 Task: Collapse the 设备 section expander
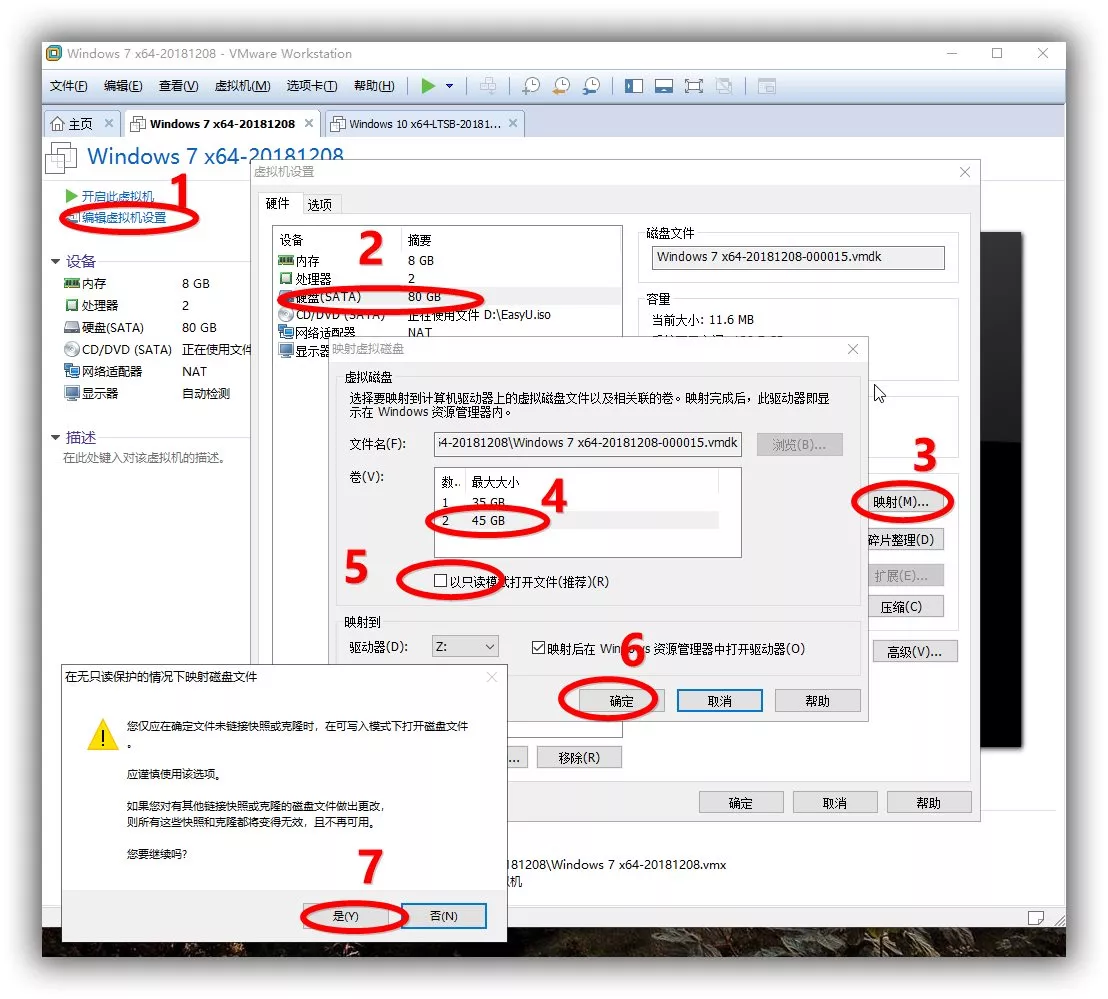tap(55, 261)
